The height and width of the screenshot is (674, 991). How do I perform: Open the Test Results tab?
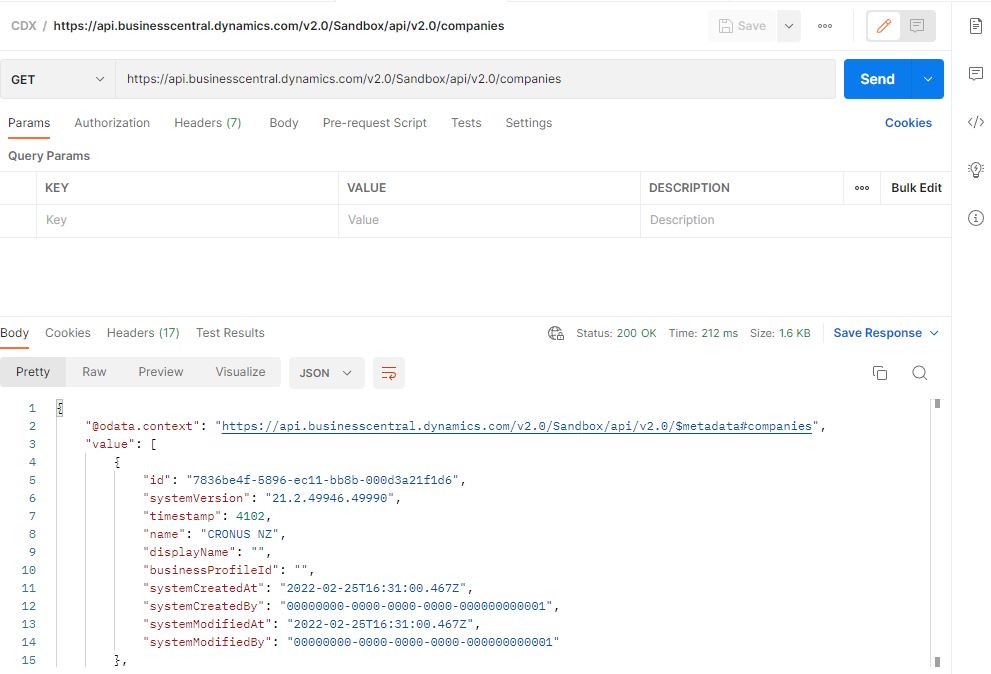pyautogui.click(x=230, y=333)
